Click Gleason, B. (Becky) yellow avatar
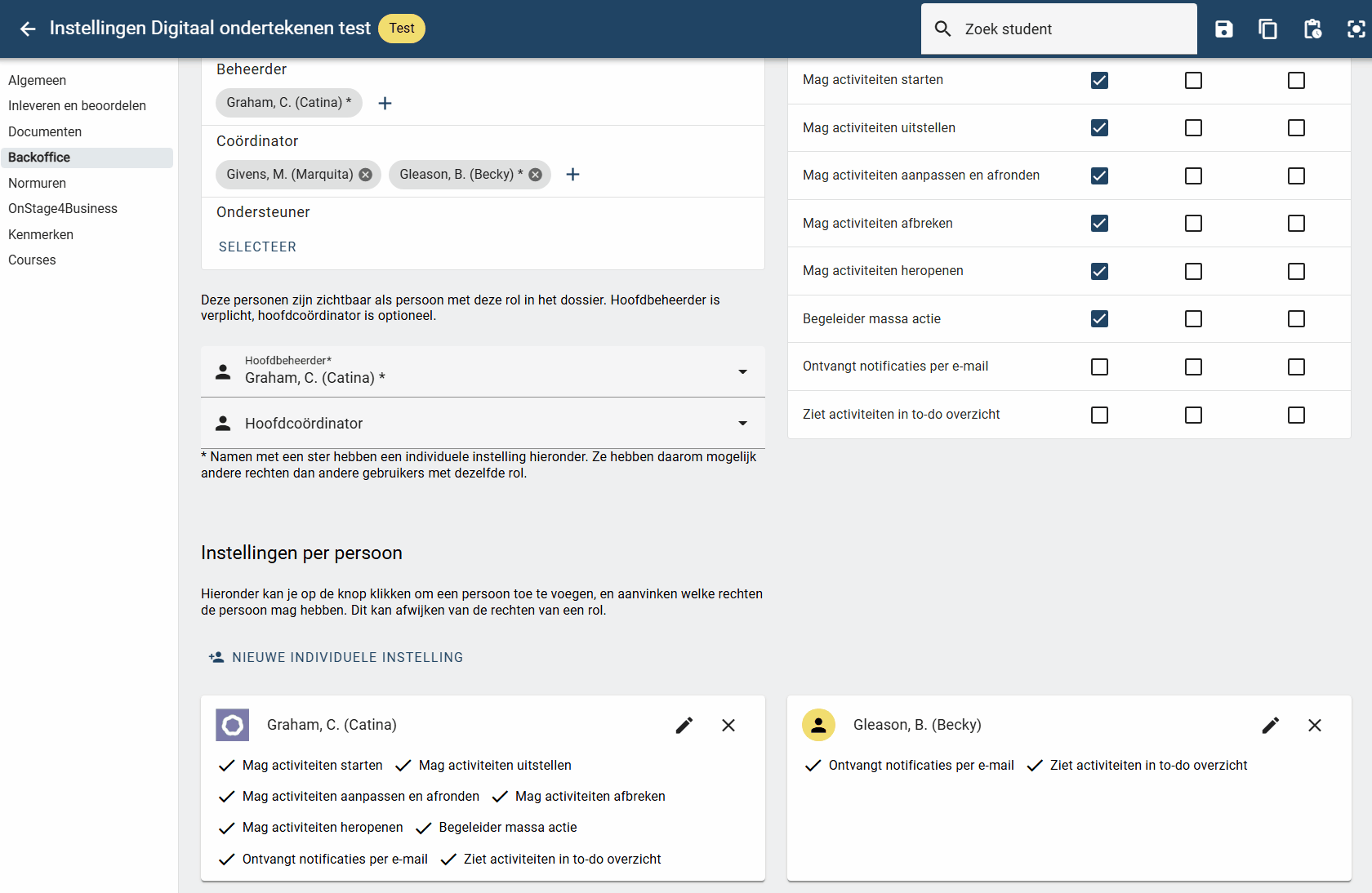This screenshot has height=893, width=1372. (818, 725)
